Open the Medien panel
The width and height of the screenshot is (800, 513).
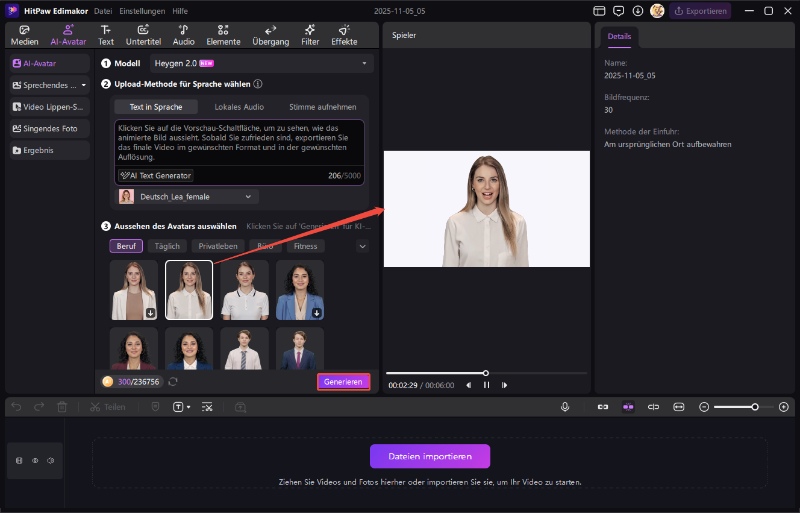24,35
